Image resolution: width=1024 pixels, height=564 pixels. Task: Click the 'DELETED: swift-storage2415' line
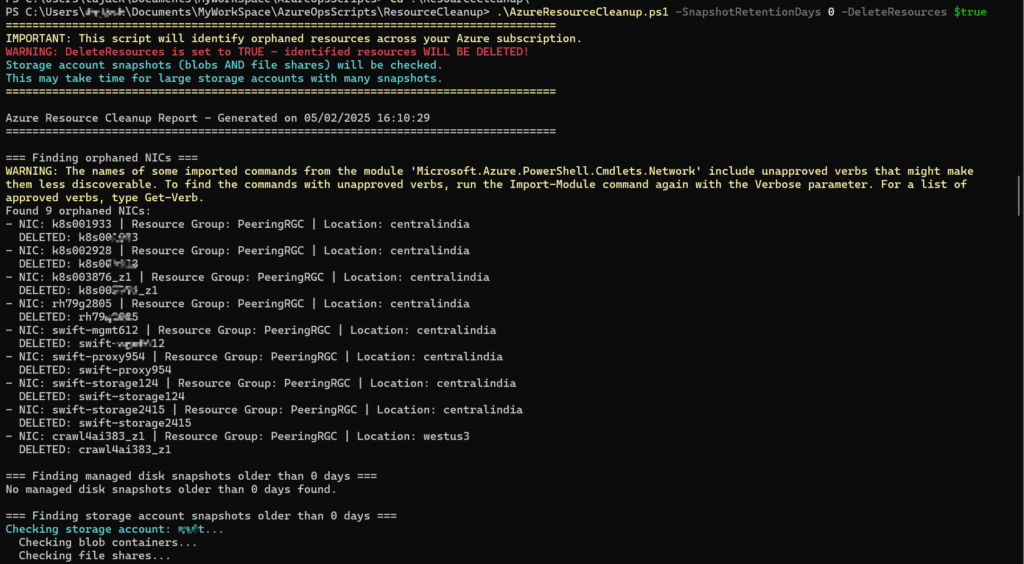(x=104, y=423)
